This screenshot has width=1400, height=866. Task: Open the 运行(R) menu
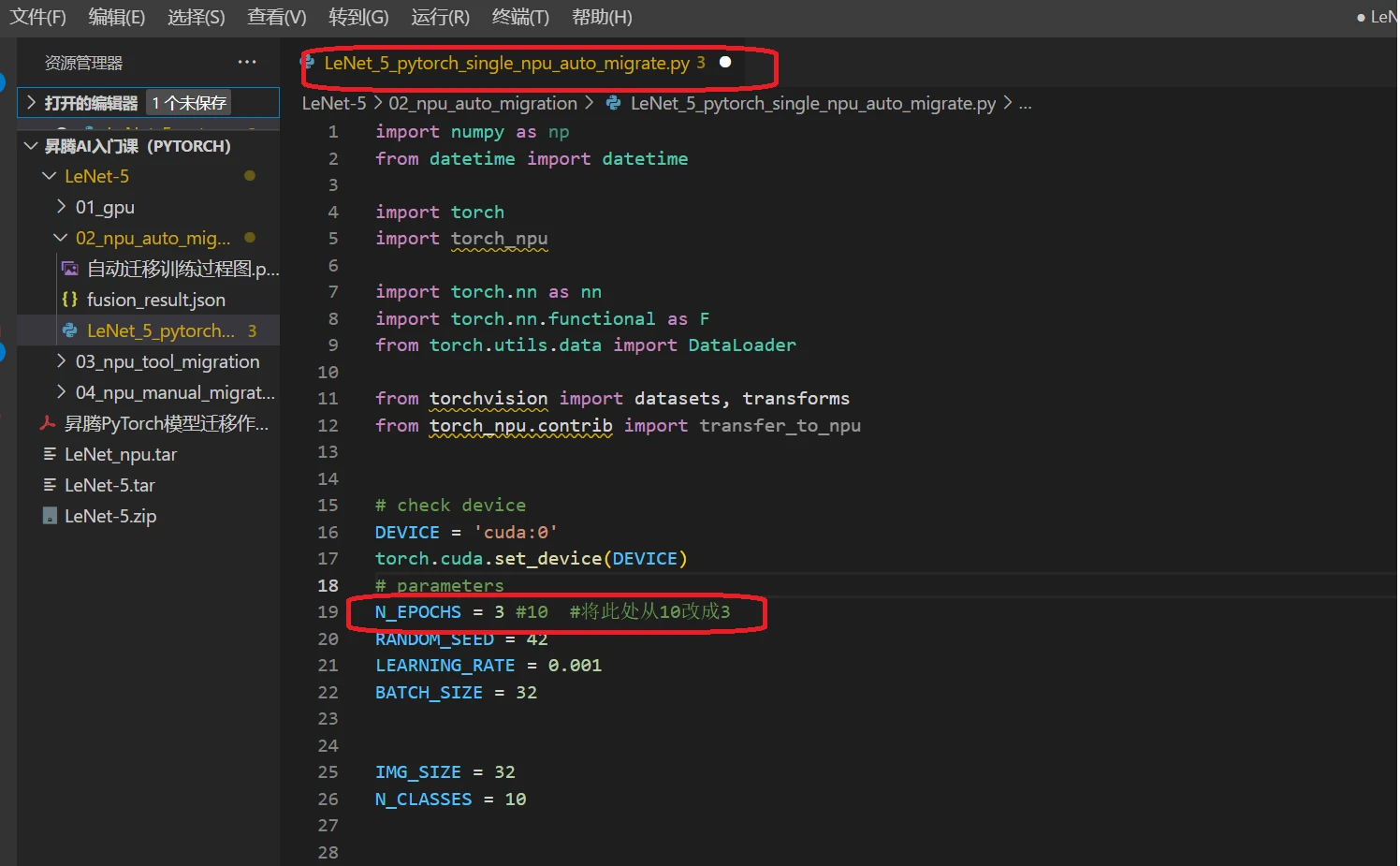(441, 17)
